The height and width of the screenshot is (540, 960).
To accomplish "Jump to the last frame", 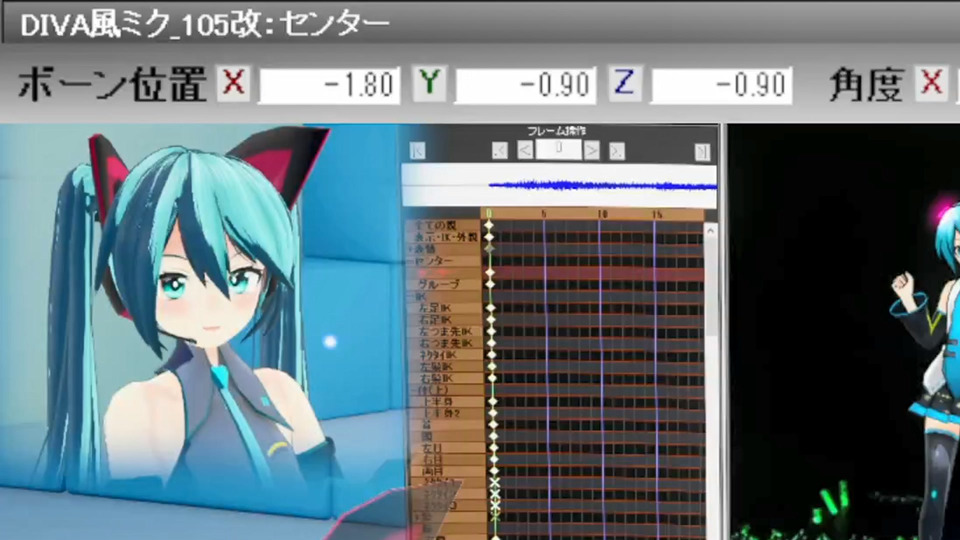I will pyautogui.click(x=702, y=151).
